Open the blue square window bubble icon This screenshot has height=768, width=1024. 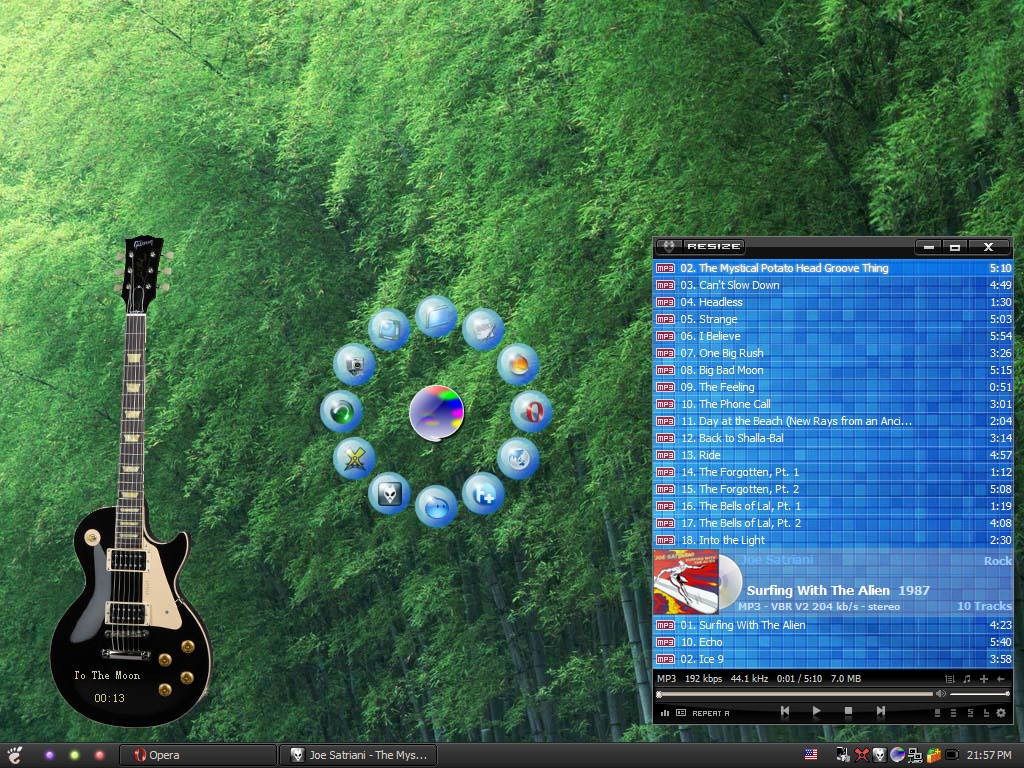(389, 329)
